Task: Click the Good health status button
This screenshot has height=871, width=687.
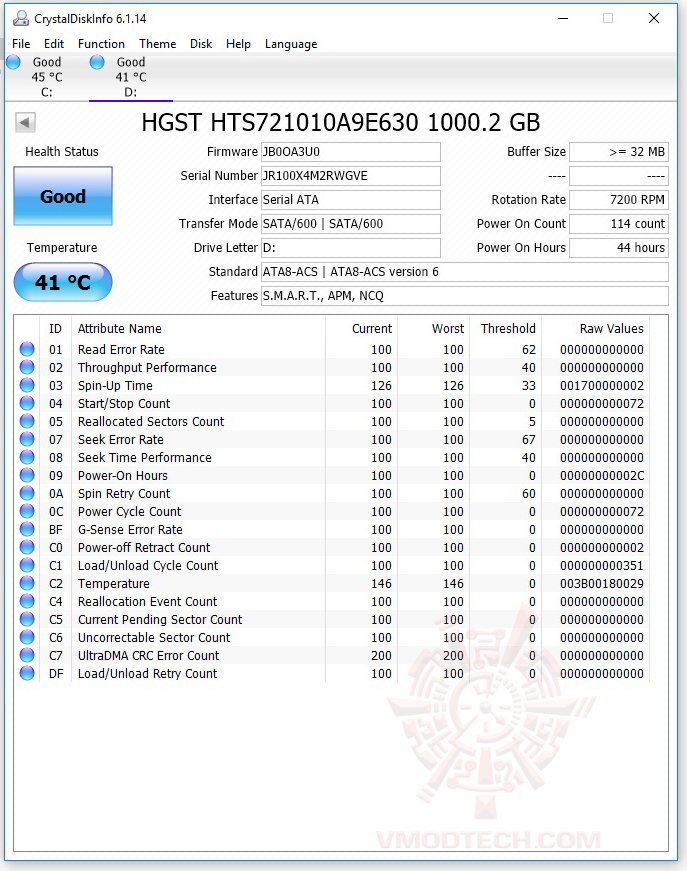Action: (x=63, y=196)
